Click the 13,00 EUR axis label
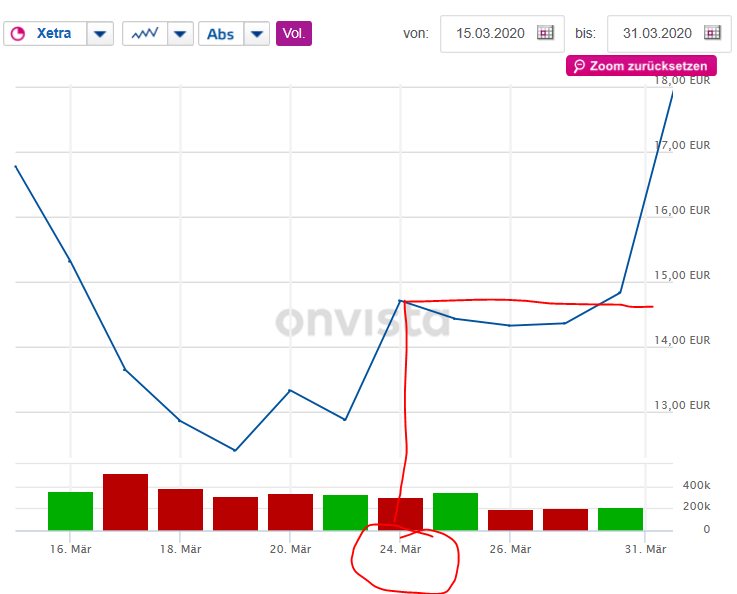Screen dimensions: 737x594 point(682,405)
